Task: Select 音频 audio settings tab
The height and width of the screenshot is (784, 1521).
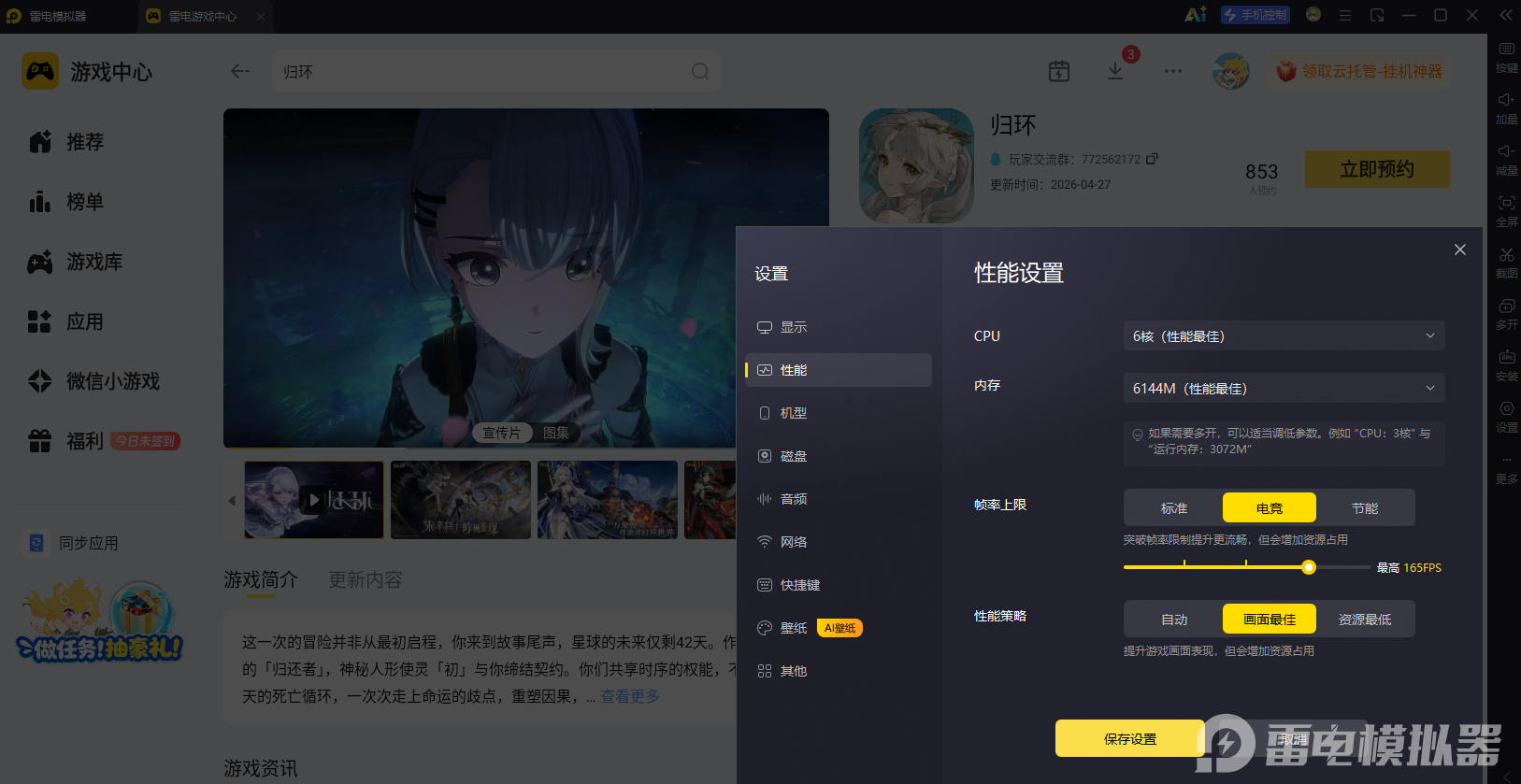Action: [839, 499]
